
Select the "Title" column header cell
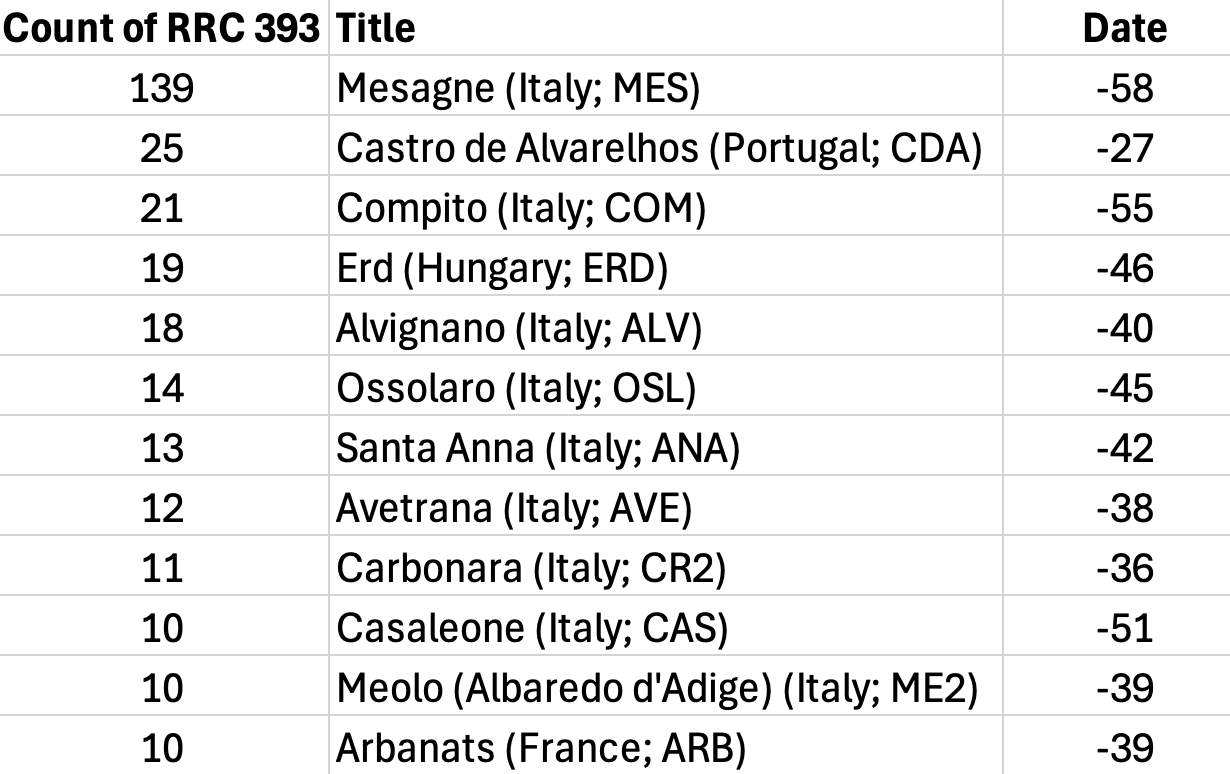pyautogui.click(x=376, y=28)
